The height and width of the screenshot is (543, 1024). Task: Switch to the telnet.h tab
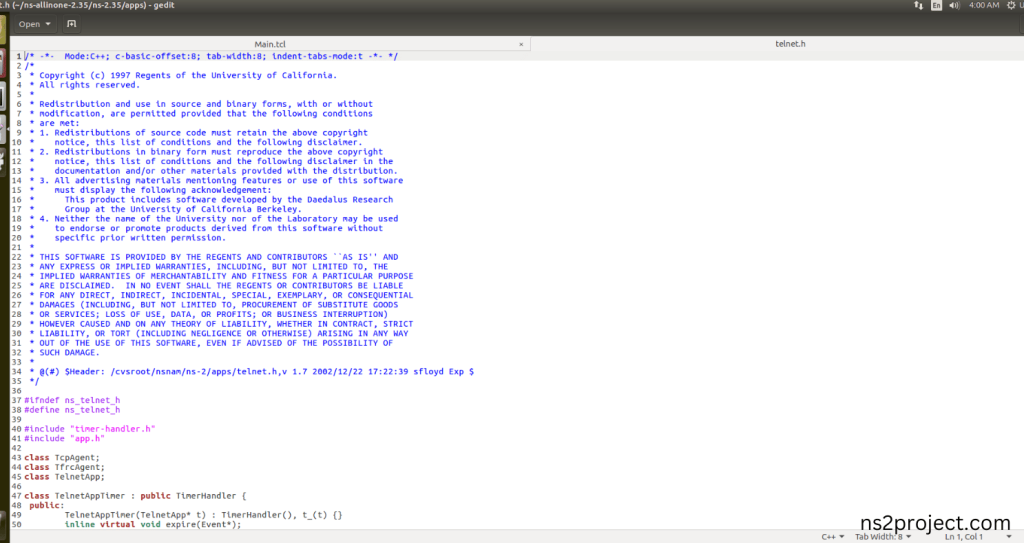(790, 44)
